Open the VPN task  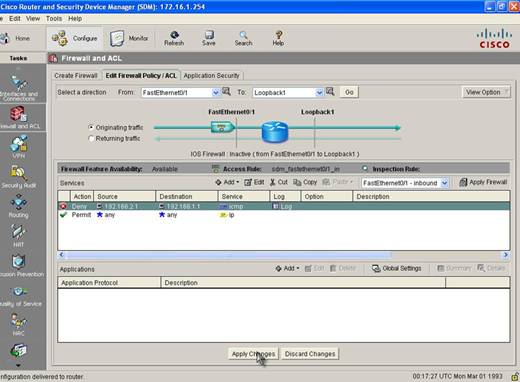(x=19, y=147)
